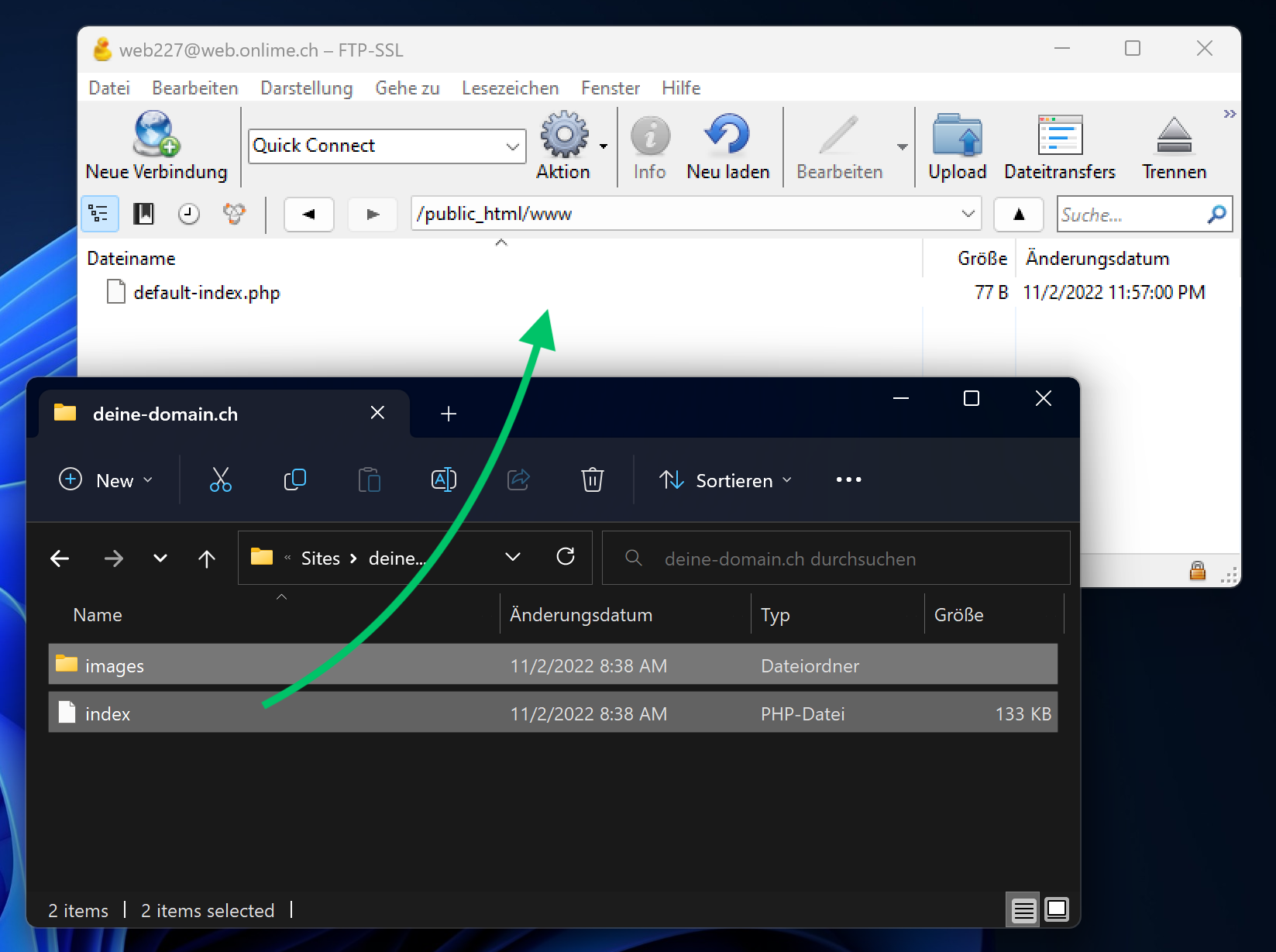
Task: Sort by Dateiname column in Cyberduck
Action: 131,258
